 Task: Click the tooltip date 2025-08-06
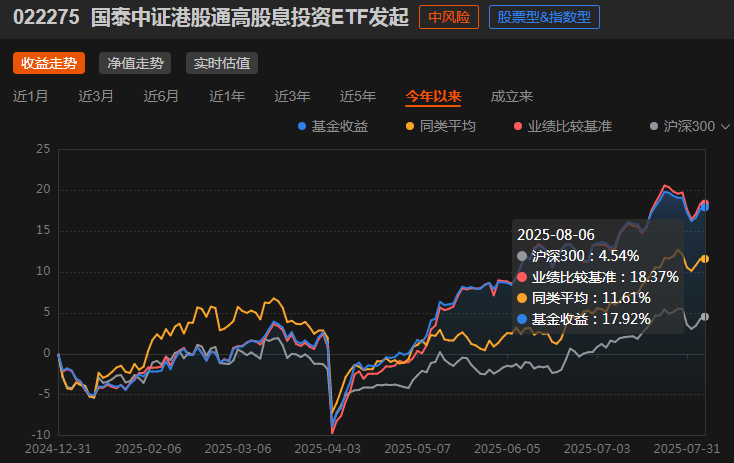pyautogui.click(x=556, y=235)
